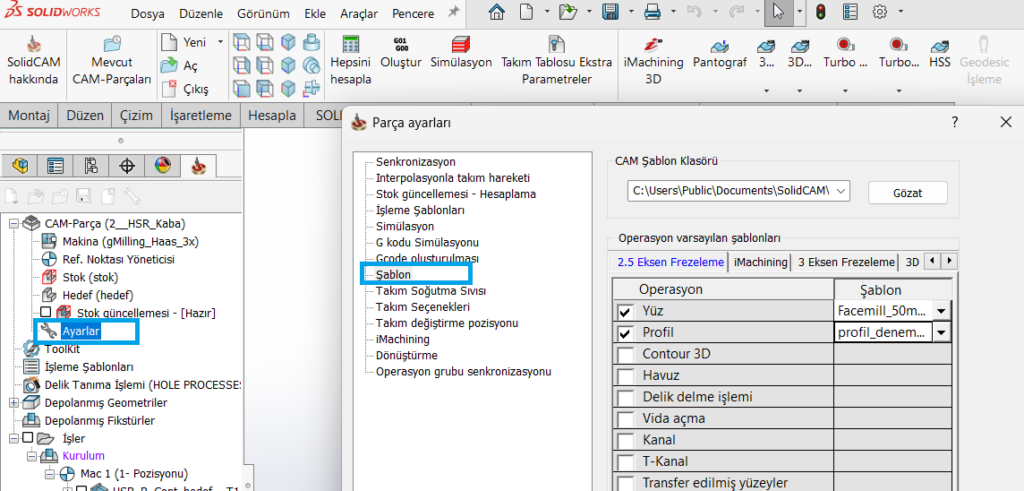The image size is (1024, 491).
Task: Select the Ayarlar item in CAM tree
Action: (x=80, y=331)
